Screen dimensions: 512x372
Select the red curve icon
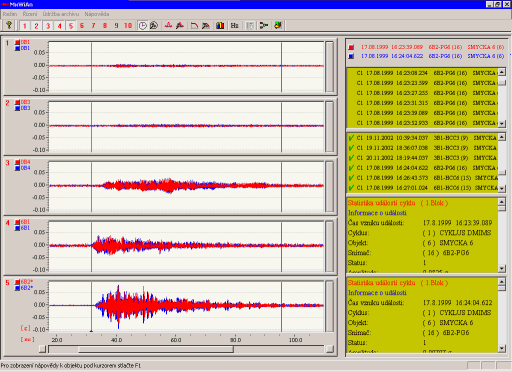[194, 26]
